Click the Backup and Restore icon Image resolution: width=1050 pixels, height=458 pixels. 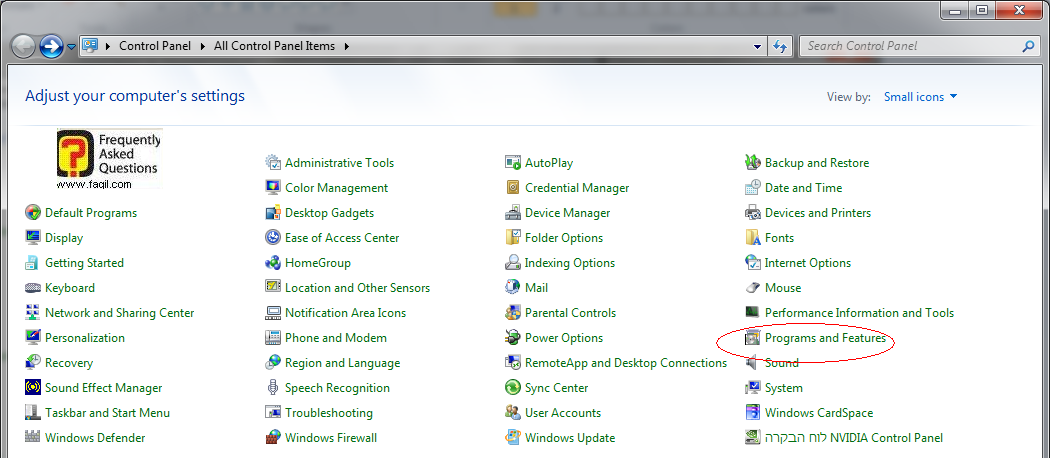753,163
